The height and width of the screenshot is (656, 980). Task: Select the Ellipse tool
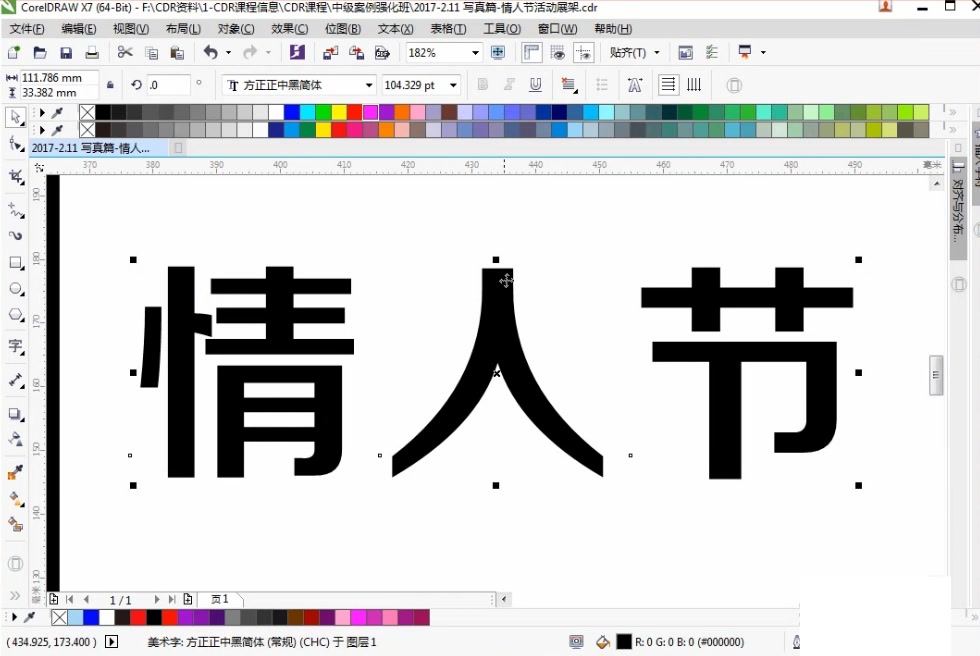point(14,289)
